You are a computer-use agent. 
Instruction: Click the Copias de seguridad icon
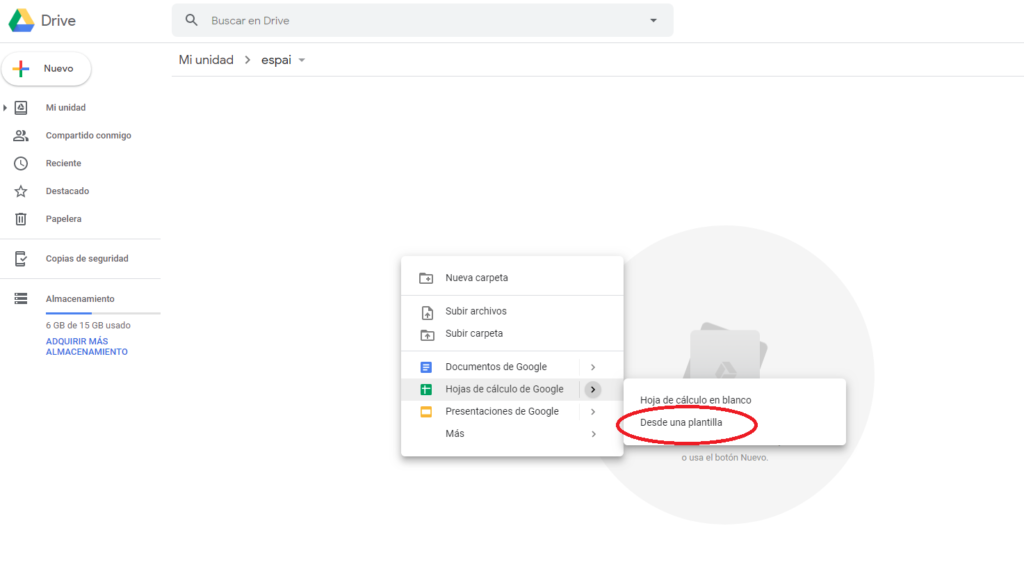click(21, 259)
